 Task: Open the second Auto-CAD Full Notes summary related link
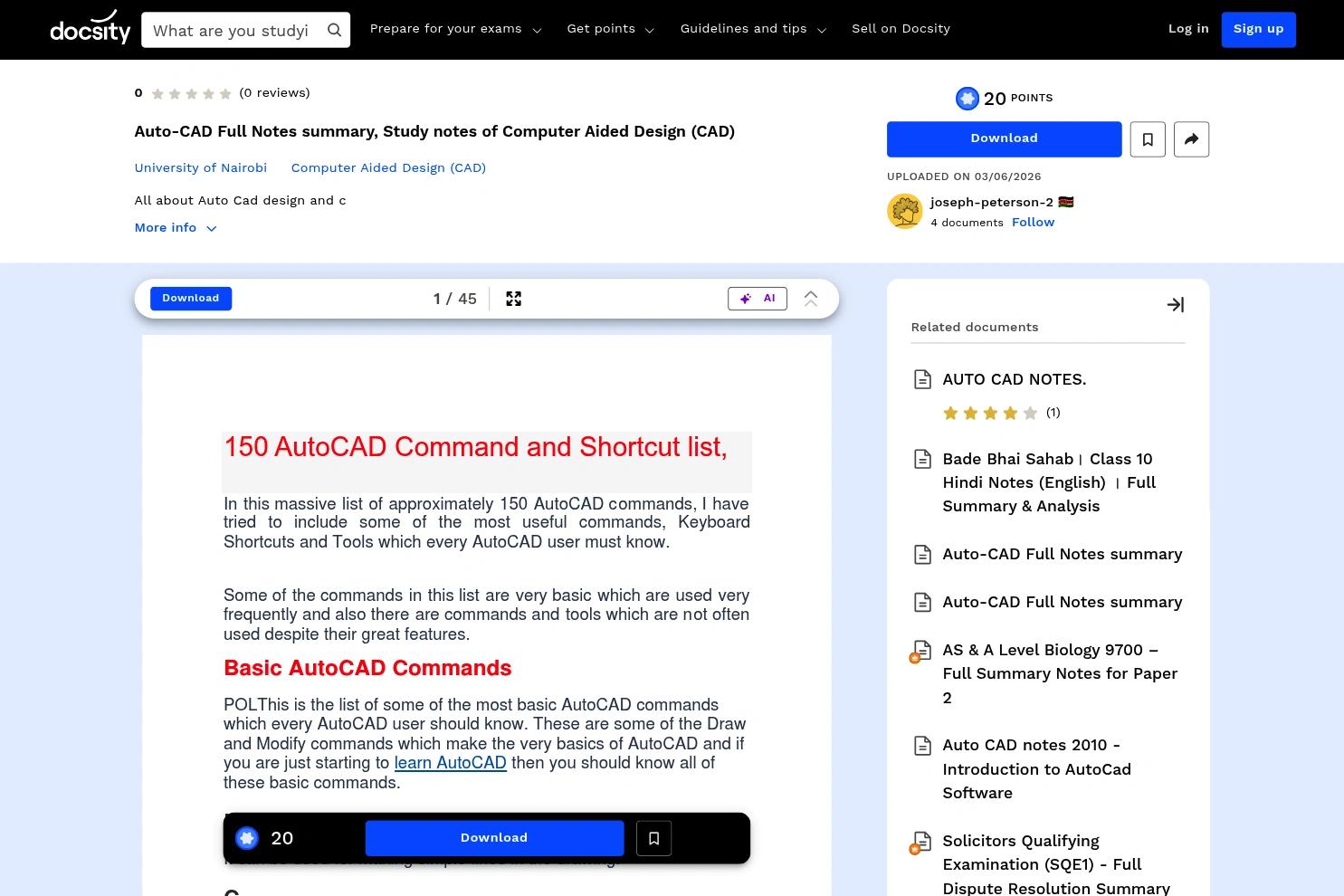pos(1063,603)
